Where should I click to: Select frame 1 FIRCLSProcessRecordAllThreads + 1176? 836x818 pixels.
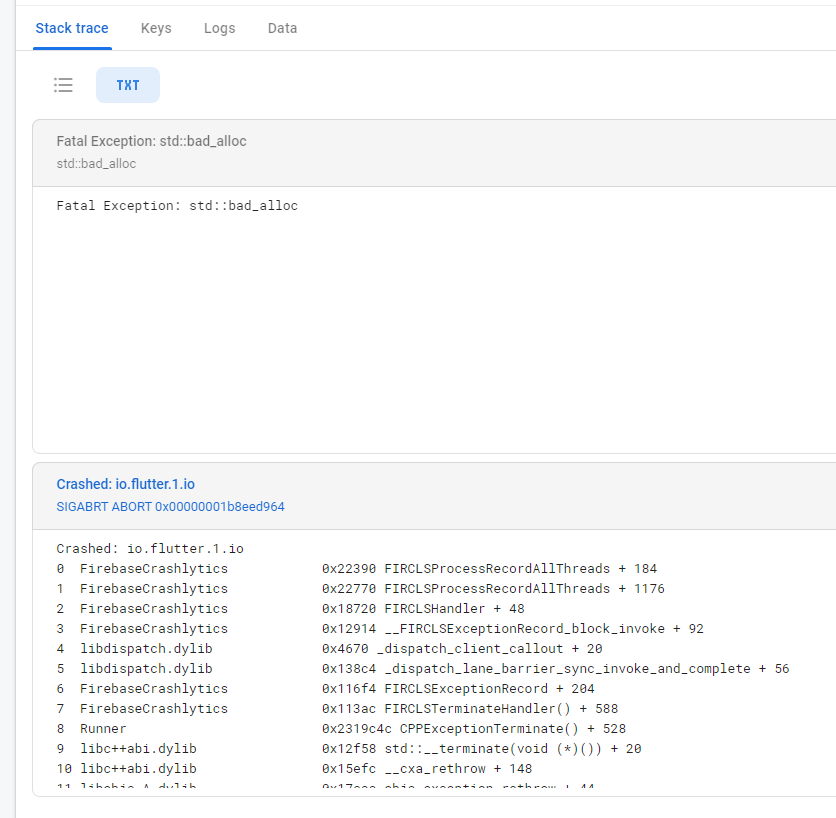360,589
